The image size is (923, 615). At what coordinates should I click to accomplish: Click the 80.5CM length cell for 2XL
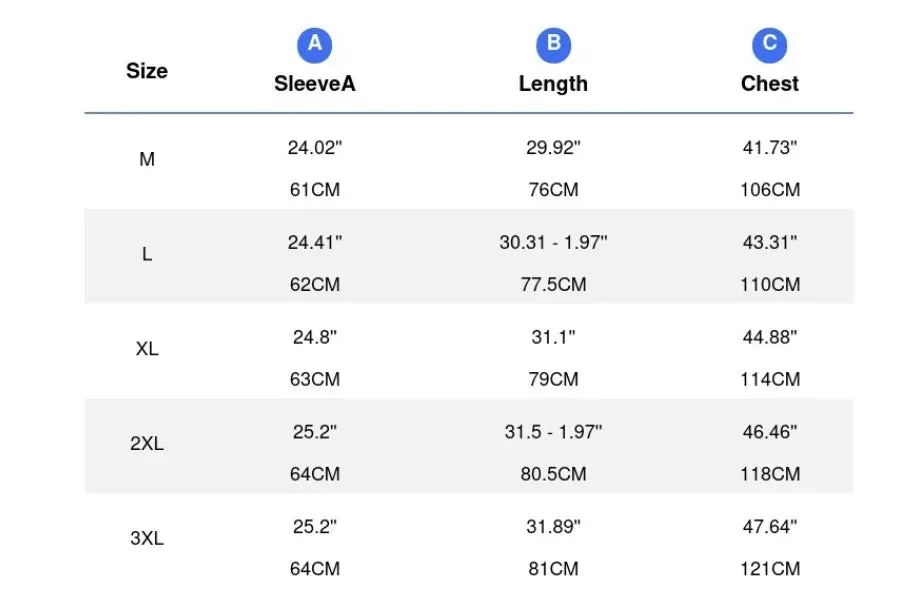pos(553,474)
